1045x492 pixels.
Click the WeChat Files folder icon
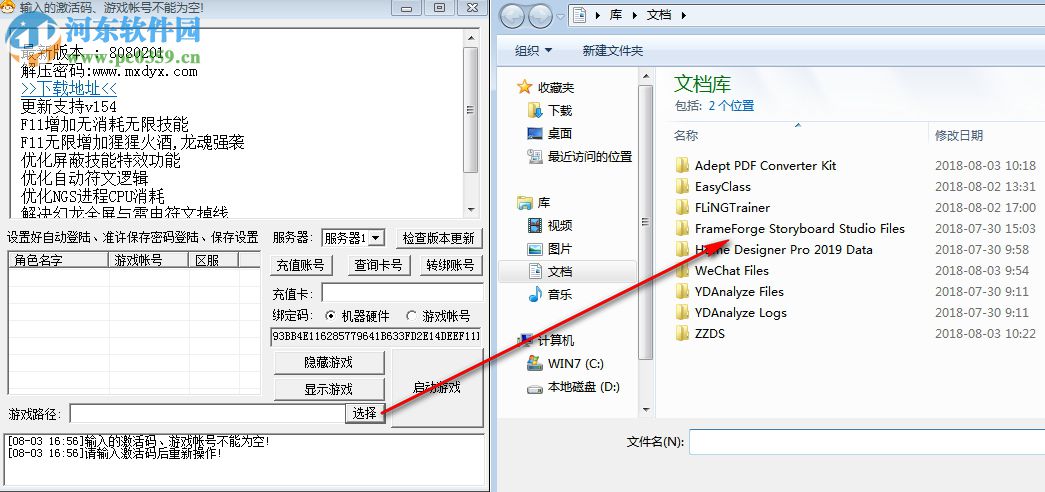point(682,271)
